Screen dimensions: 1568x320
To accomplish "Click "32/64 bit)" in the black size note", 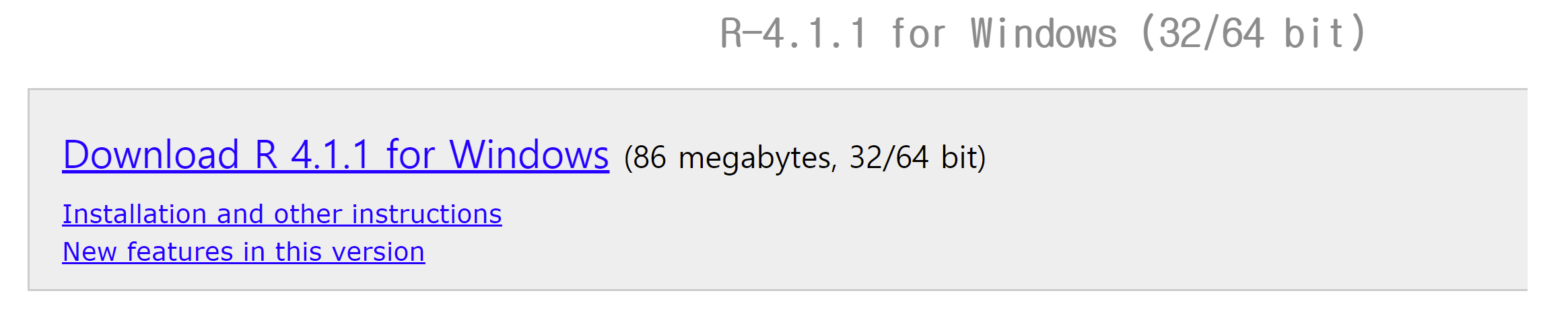I will [917, 158].
